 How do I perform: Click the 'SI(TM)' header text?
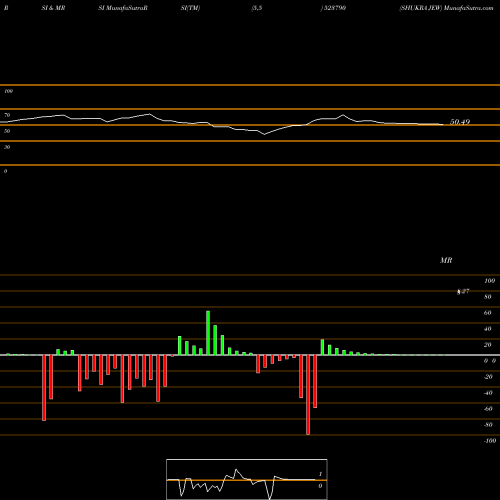(190, 8)
